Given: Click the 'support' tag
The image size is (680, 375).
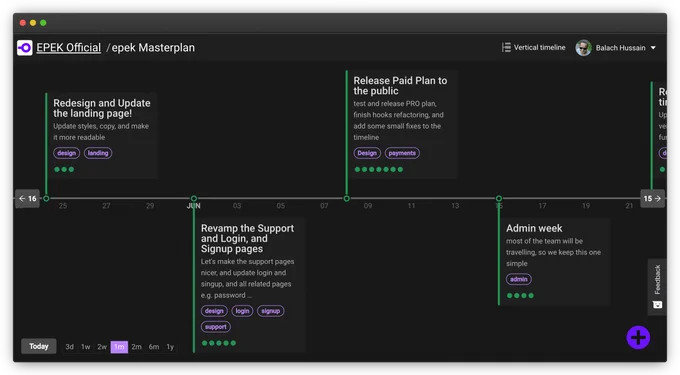Looking at the screenshot, I should click(x=216, y=327).
